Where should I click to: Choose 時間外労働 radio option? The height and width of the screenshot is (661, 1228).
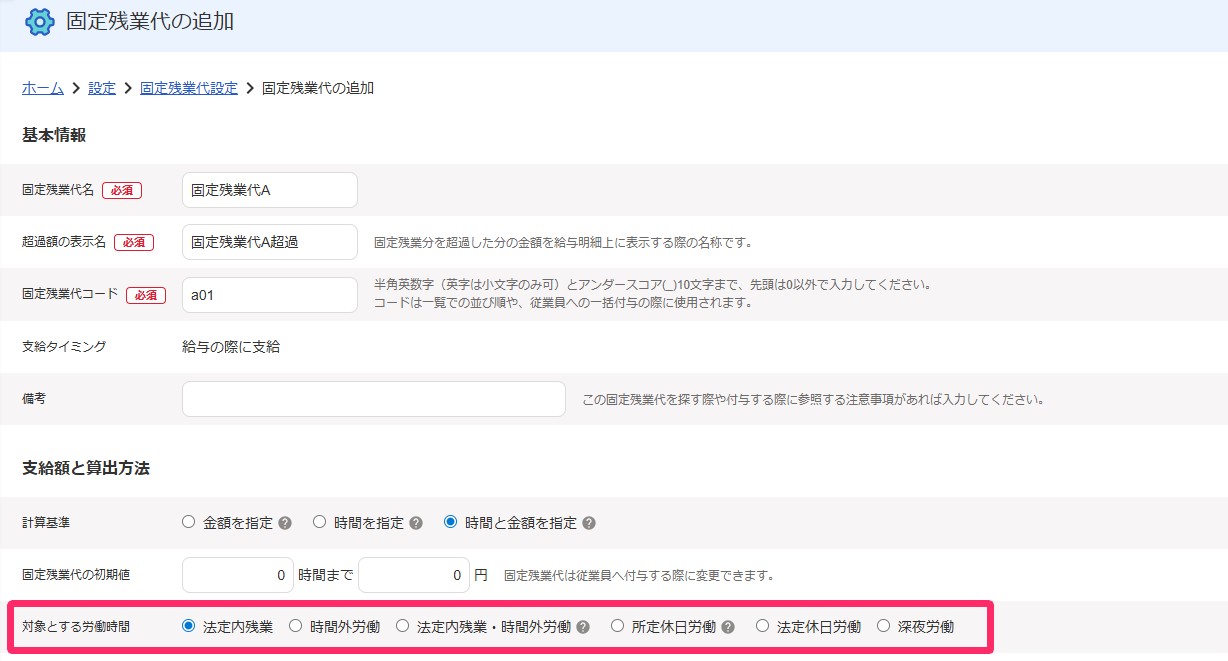pyautogui.click(x=295, y=627)
